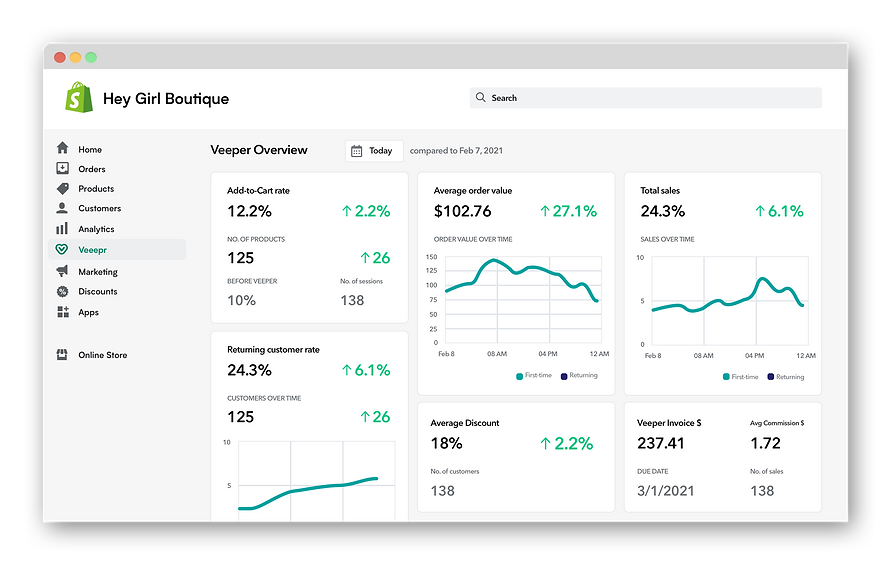This screenshot has height=565, width=891.
Task: Click the $102.76 average order value
Action: point(463,211)
